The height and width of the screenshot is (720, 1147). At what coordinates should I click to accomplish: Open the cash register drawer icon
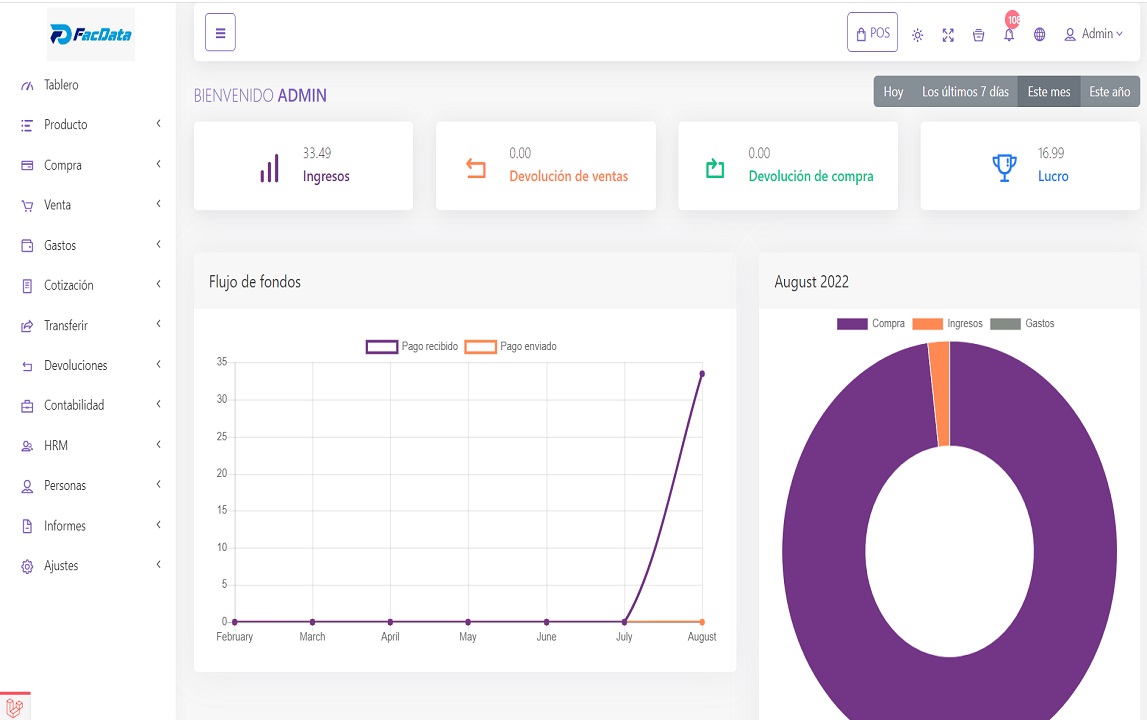[x=978, y=34]
